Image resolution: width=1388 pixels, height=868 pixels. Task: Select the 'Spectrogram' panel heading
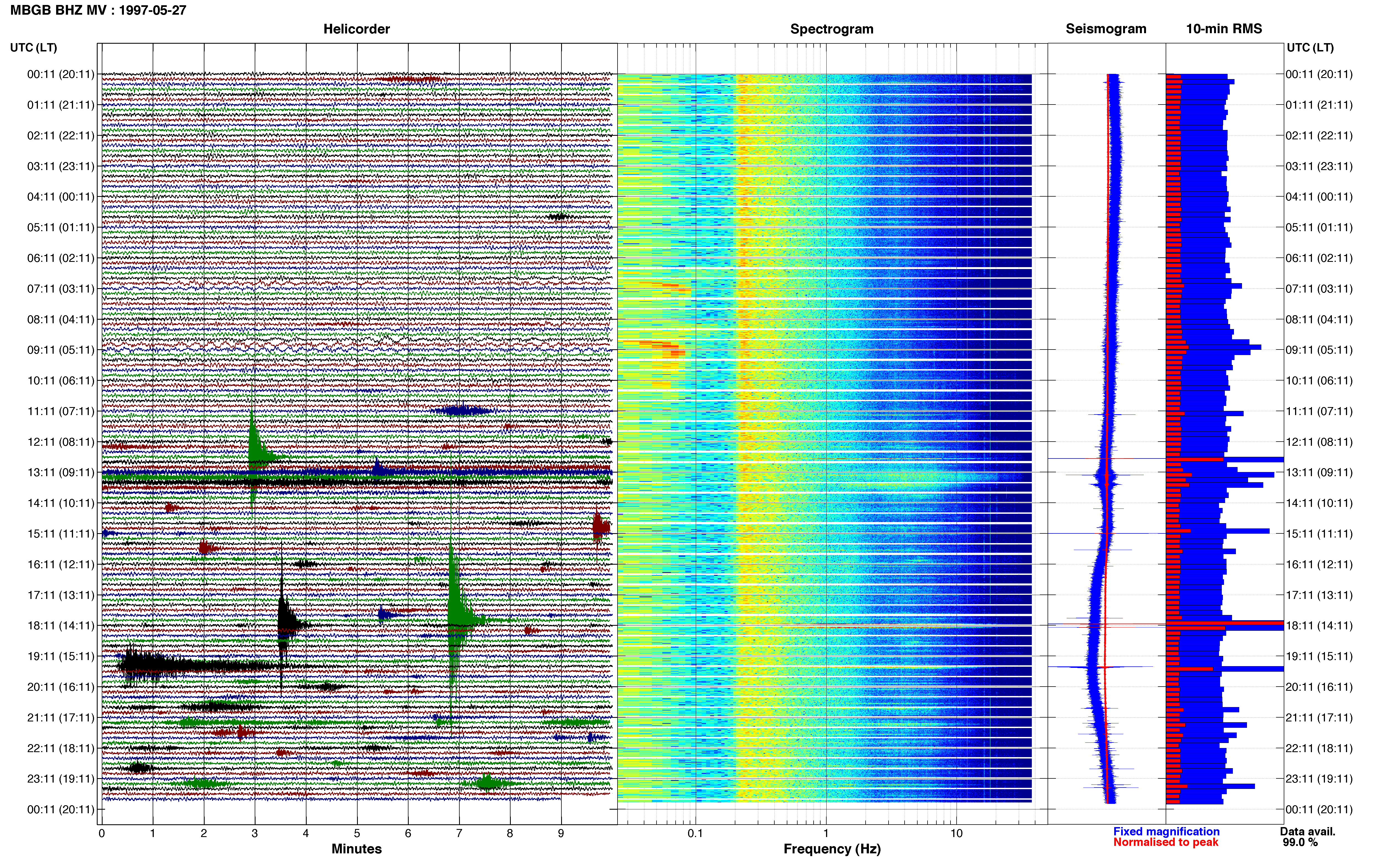pyautogui.click(x=832, y=29)
